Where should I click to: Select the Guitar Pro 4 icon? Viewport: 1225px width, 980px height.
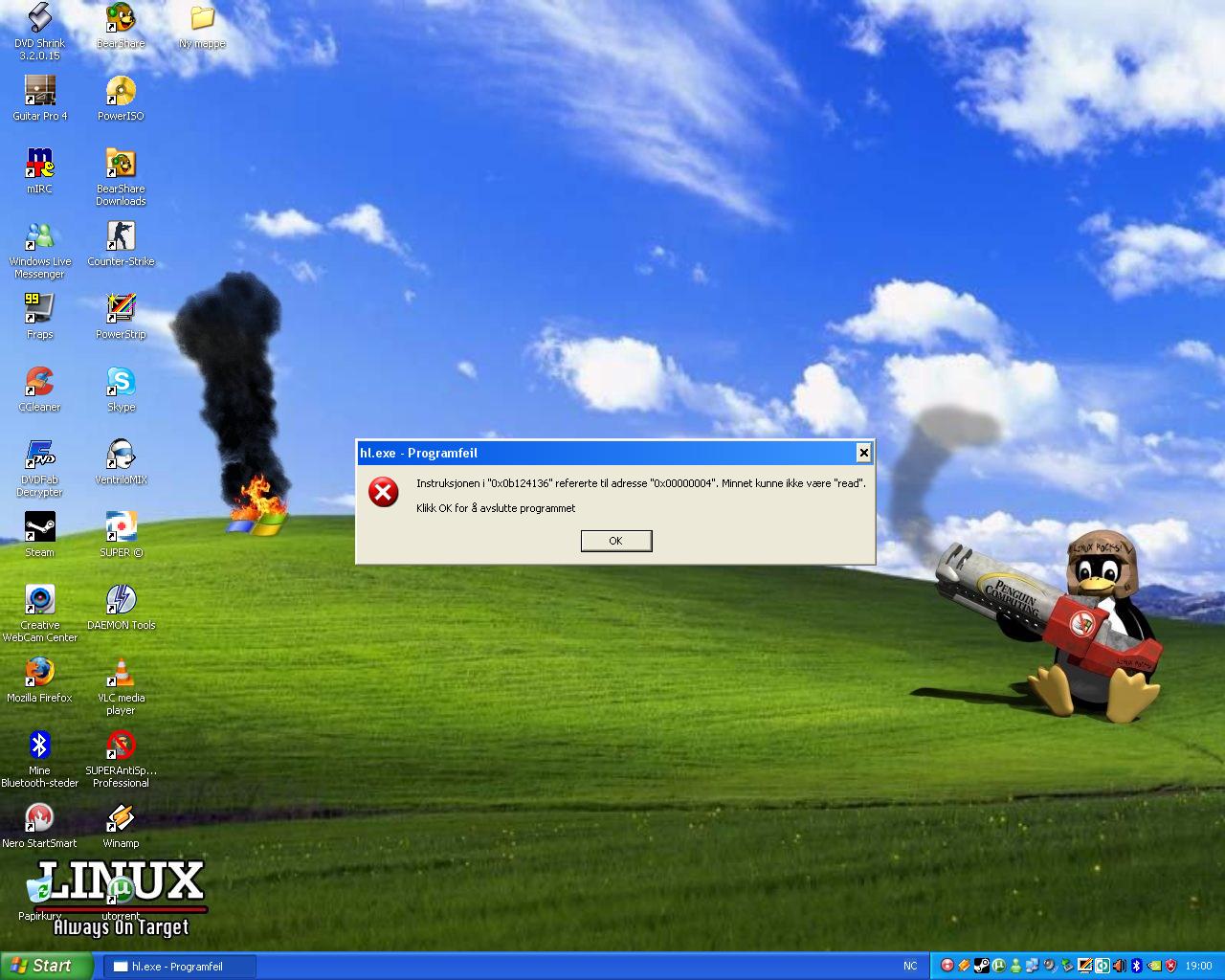[x=39, y=98]
